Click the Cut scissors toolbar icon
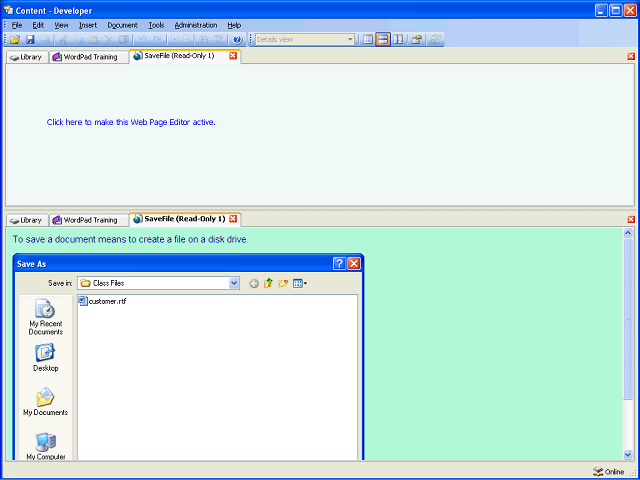640x480 pixels. coord(63,40)
